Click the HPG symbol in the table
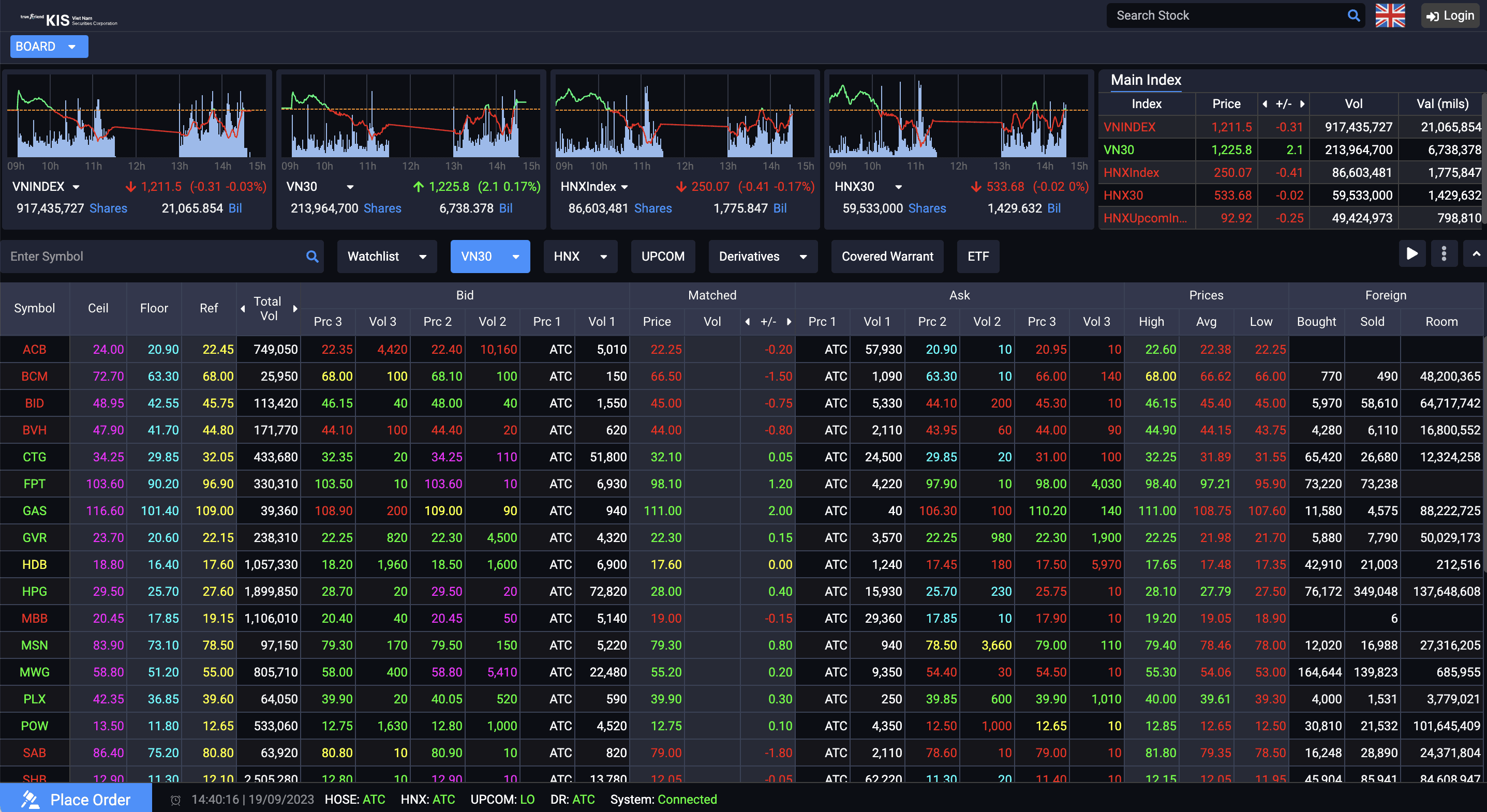Viewport: 1487px width, 812px height. coord(34,592)
